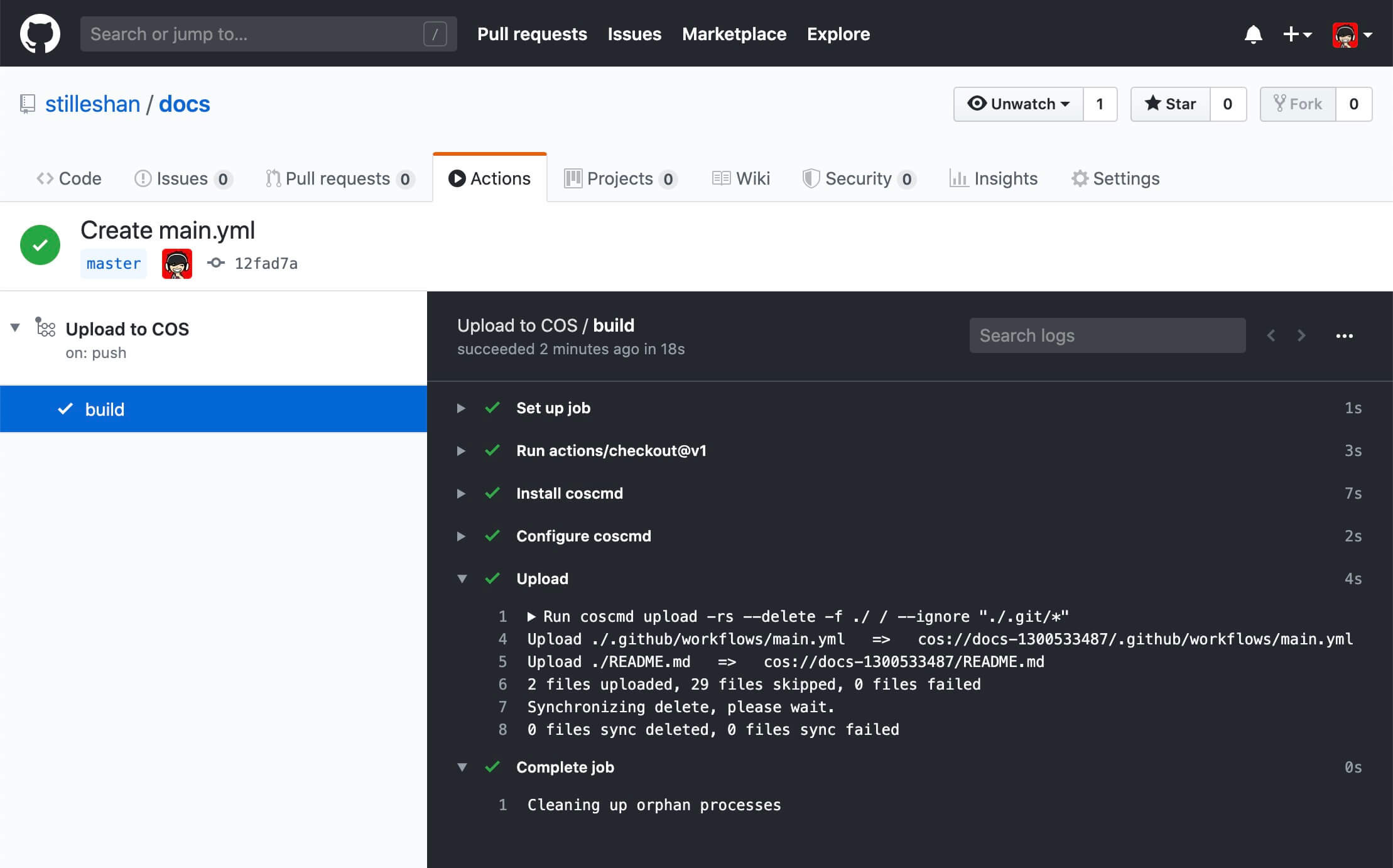Click the master branch label

[114, 264]
